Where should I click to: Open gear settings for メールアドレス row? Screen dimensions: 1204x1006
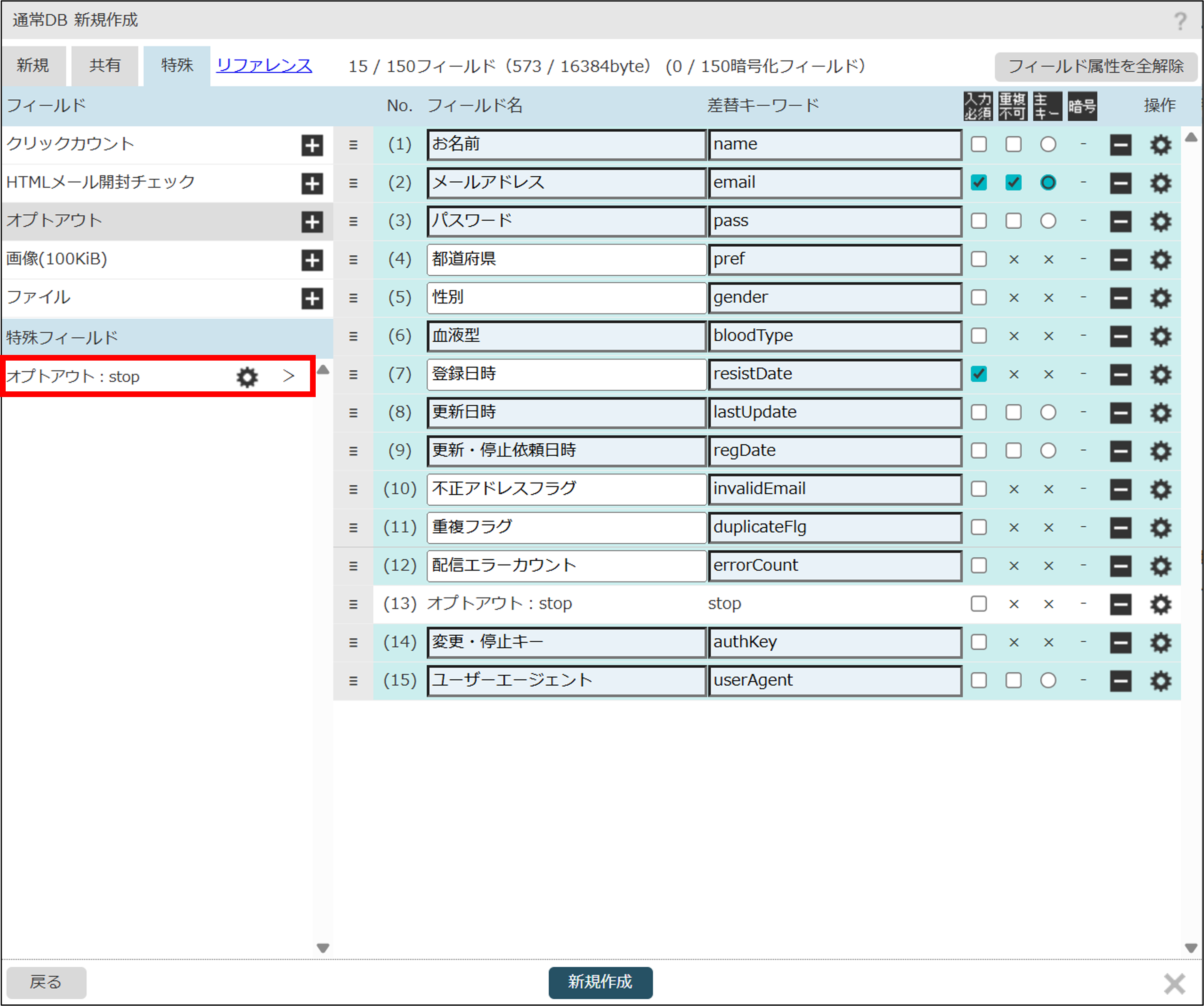tap(1160, 184)
